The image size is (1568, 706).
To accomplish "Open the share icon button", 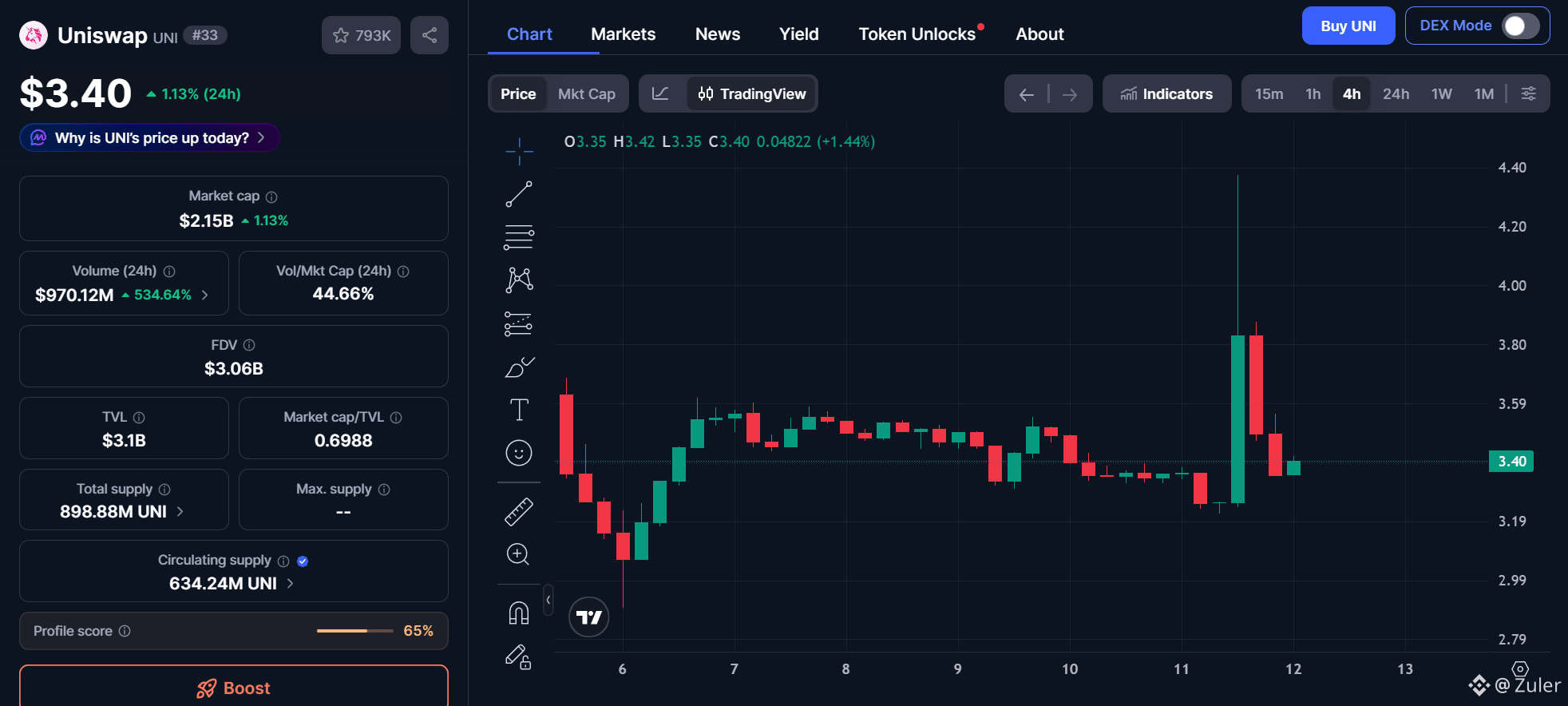I will click(430, 35).
